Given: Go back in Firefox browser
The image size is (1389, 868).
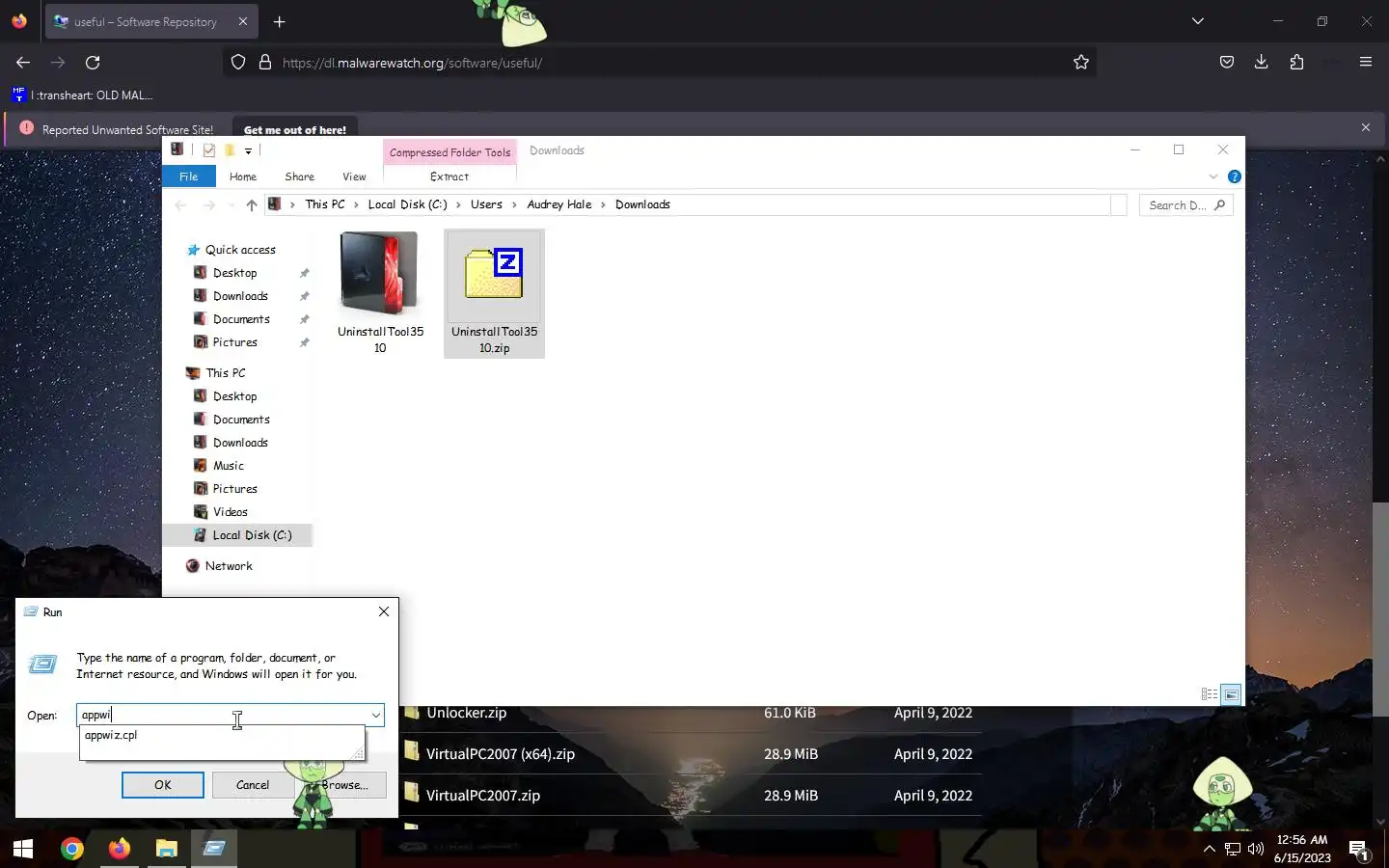Looking at the screenshot, I should coord(23,63).
